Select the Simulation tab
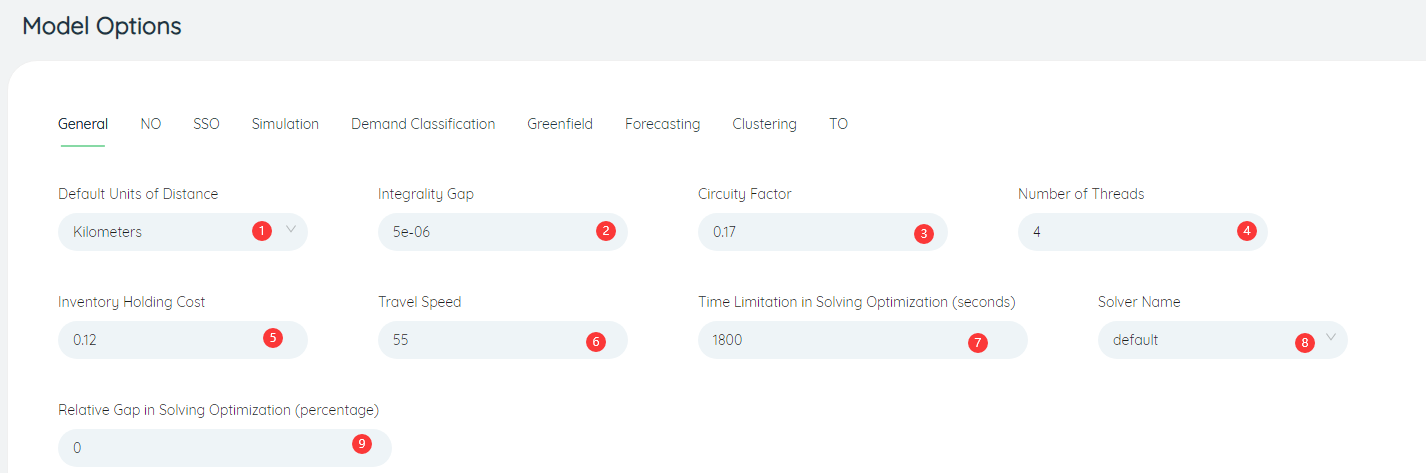 [x=285, y=124]
